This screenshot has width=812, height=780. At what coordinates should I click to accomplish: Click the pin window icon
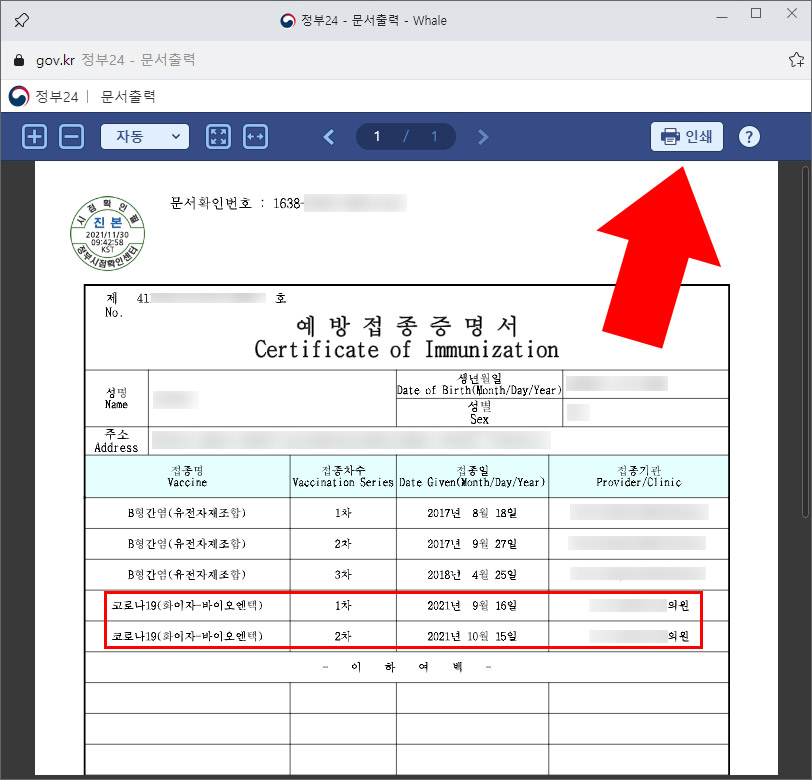[x=21, y=20]
